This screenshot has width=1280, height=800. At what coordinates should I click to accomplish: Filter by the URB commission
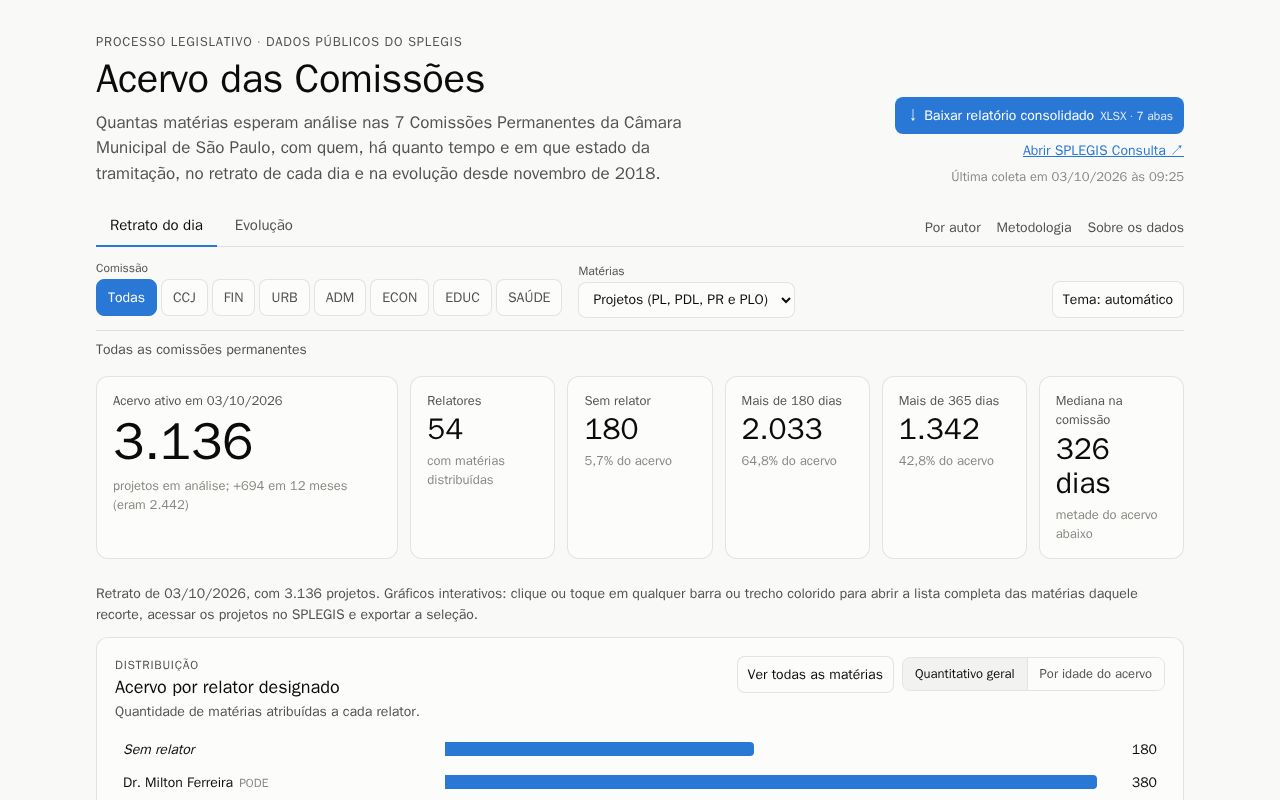(284, 298)
